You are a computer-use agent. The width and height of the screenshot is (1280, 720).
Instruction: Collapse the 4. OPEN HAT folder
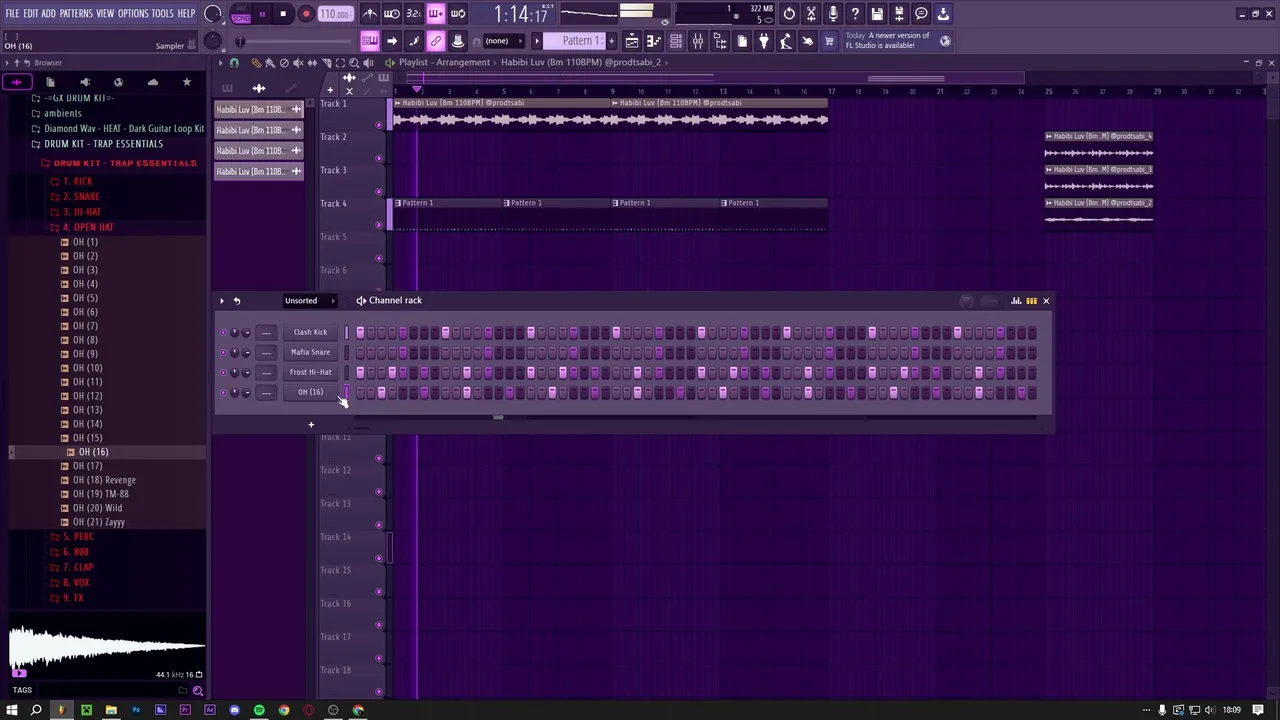[x=88, y=227]
